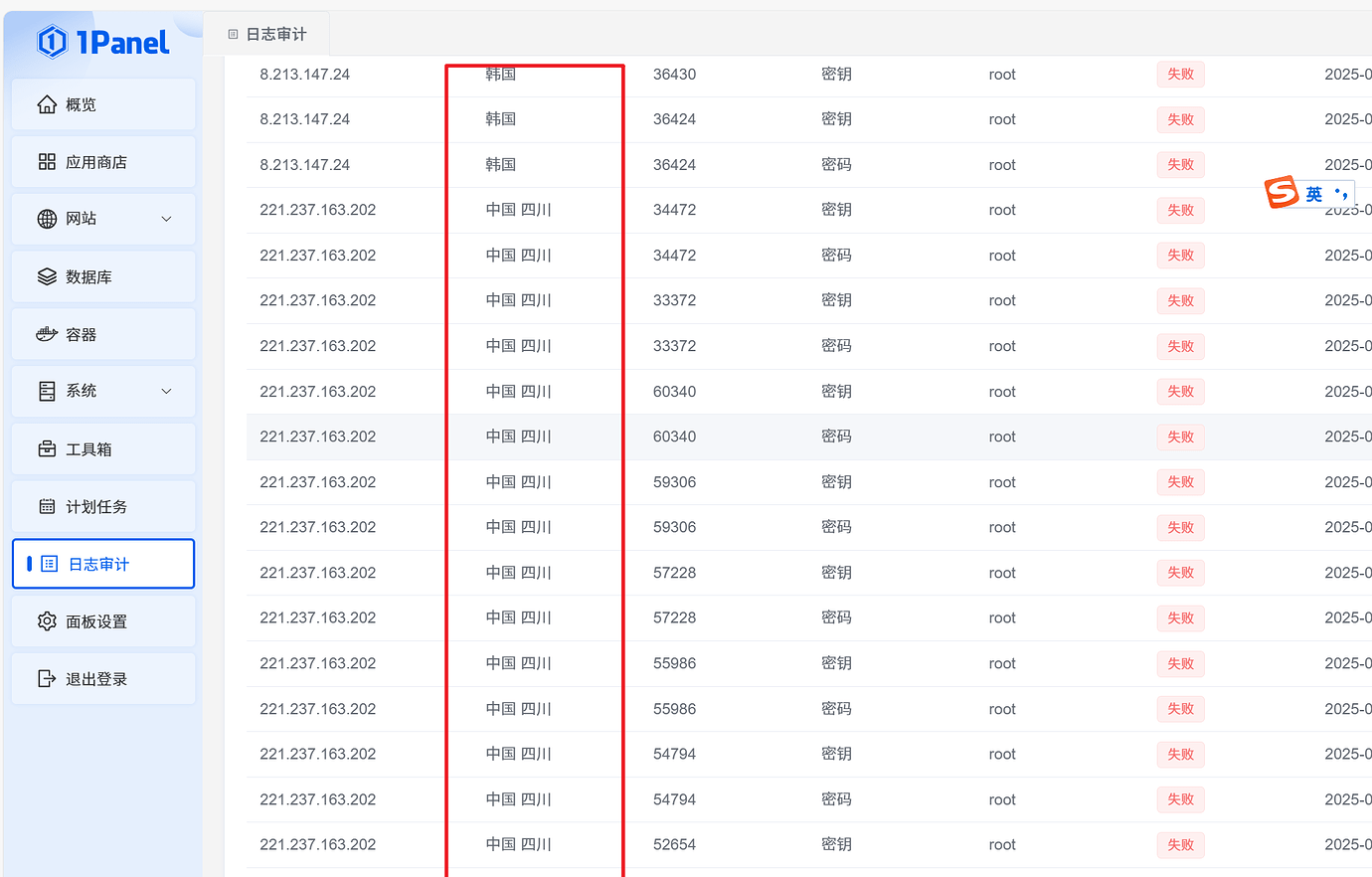Click the 工具箱 toolbox icon
Viewport: 1372px width, 877px height.
coord(47,448)
